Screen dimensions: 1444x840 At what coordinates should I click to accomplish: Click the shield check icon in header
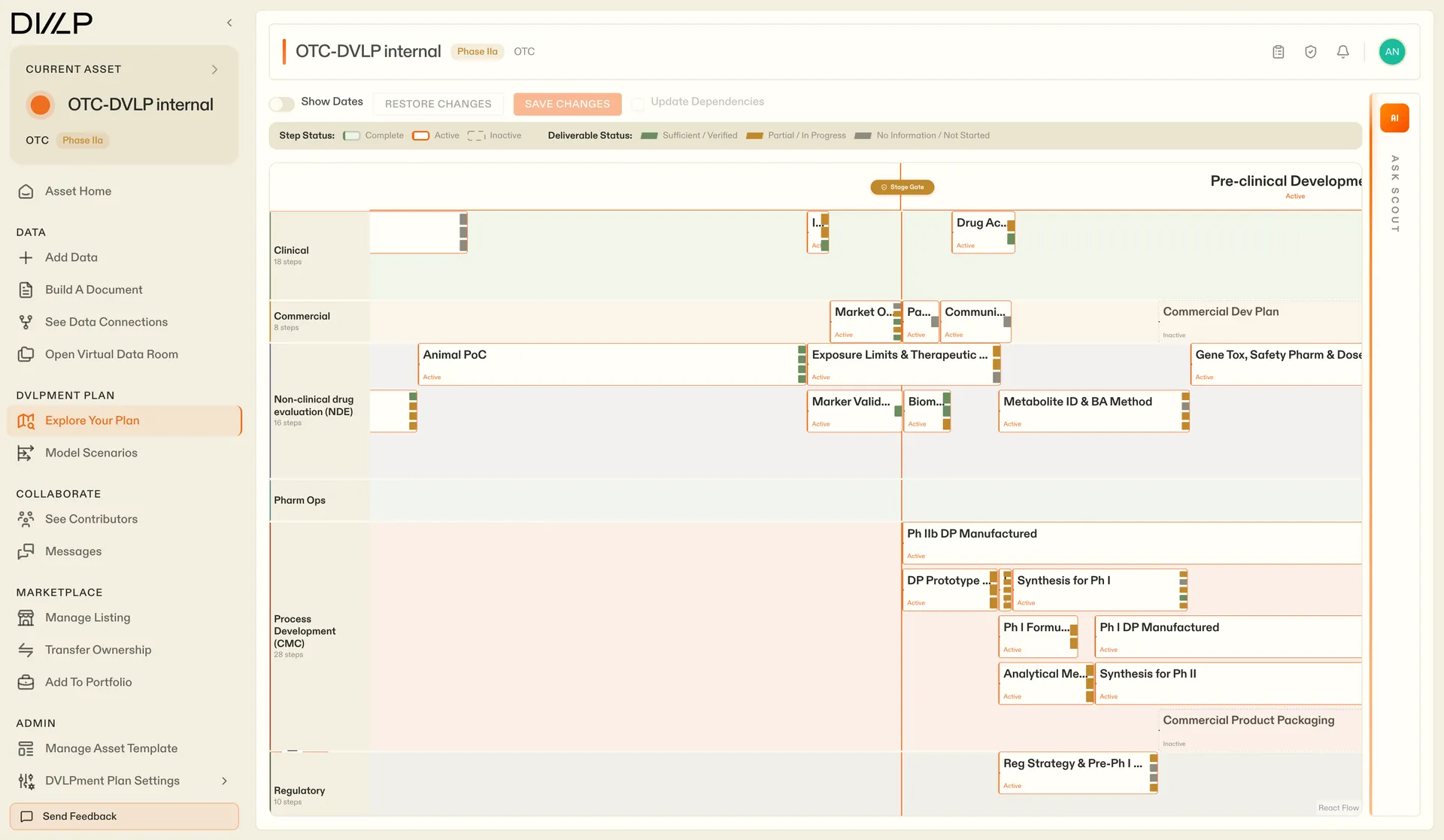tap(1311, 52)
